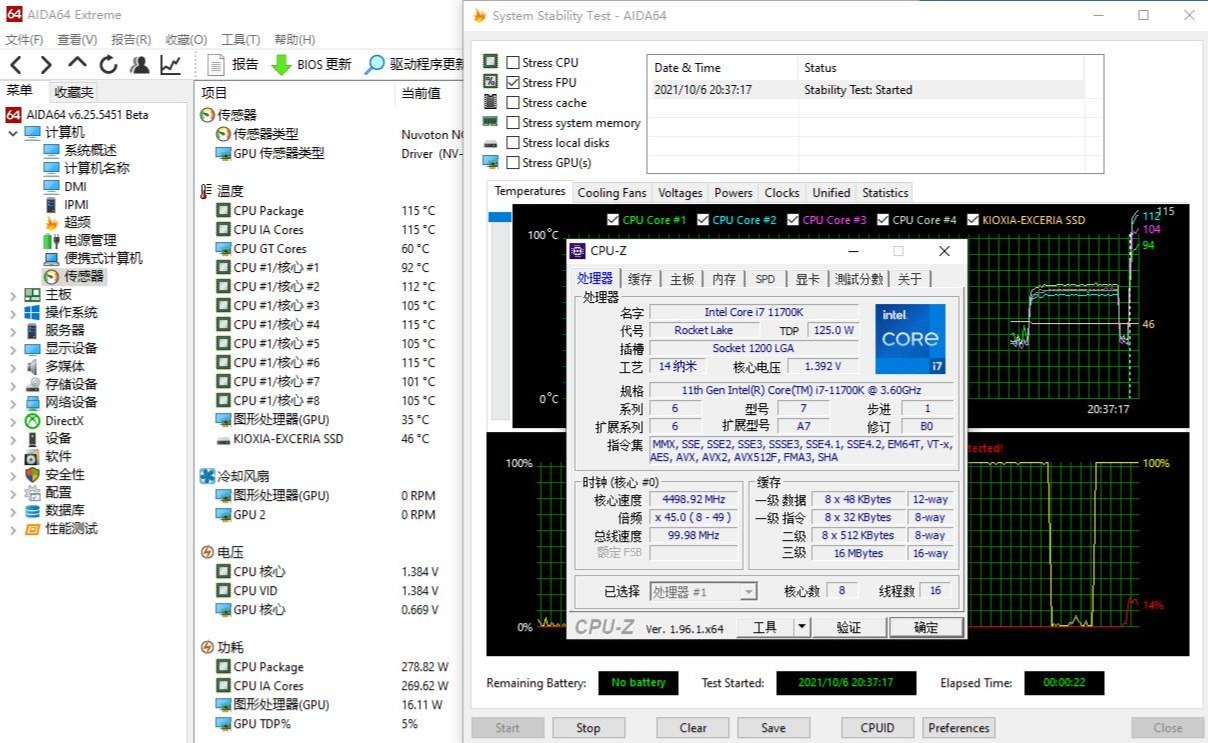Switch to Cooling Fans tab
Viewport: 1208px width, 743px height.
[612, 193]
